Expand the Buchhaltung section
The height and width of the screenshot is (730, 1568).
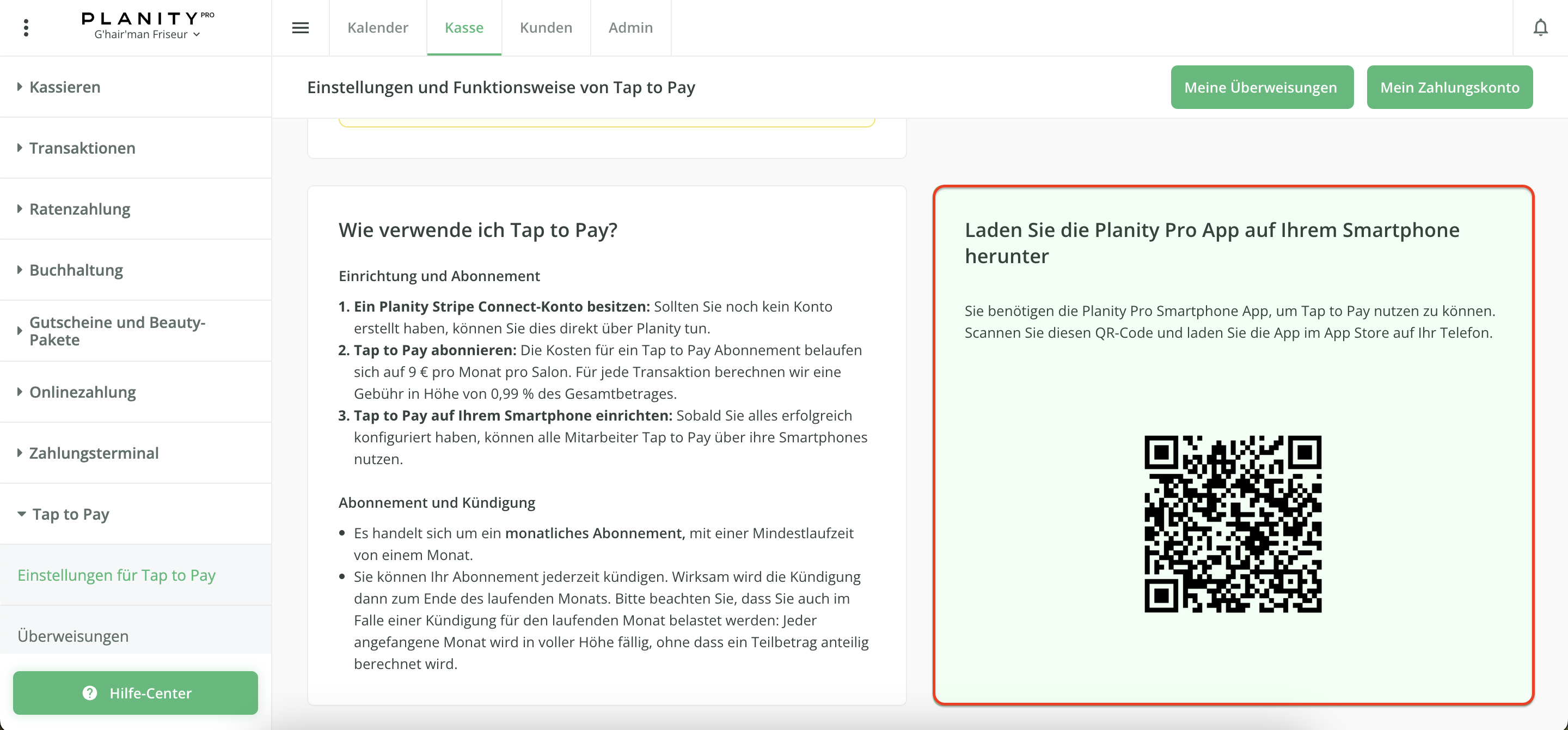pyautogui.click(x=76, y=270)
